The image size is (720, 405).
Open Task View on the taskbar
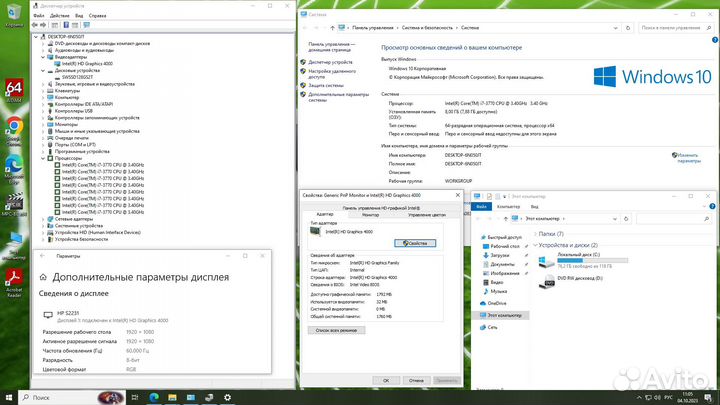[x=135, y=397]
